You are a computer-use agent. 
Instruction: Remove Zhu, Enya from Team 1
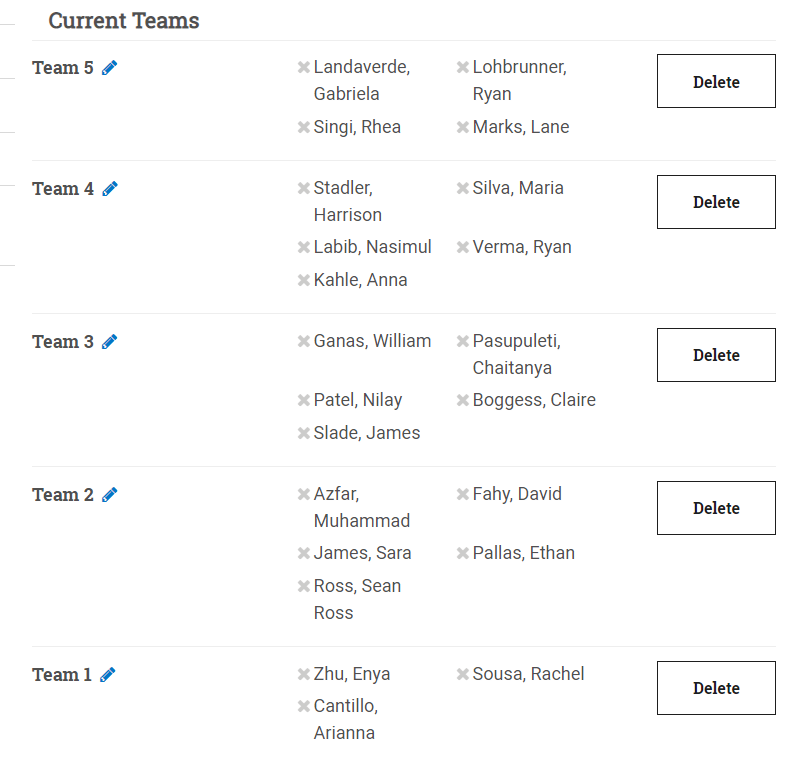tap(303, 674)
